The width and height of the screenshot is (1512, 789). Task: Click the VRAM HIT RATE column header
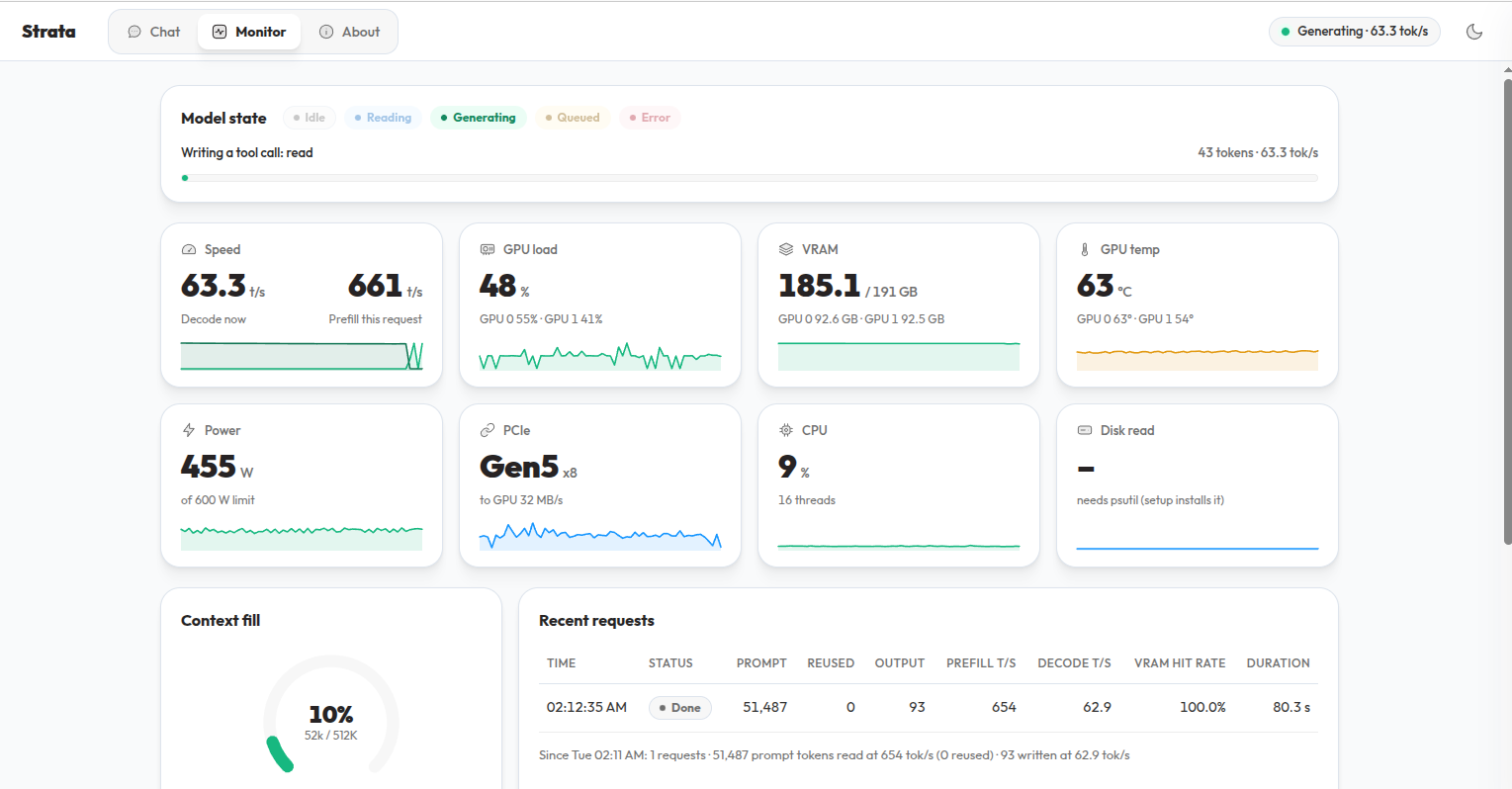[x=1180, y=663]
